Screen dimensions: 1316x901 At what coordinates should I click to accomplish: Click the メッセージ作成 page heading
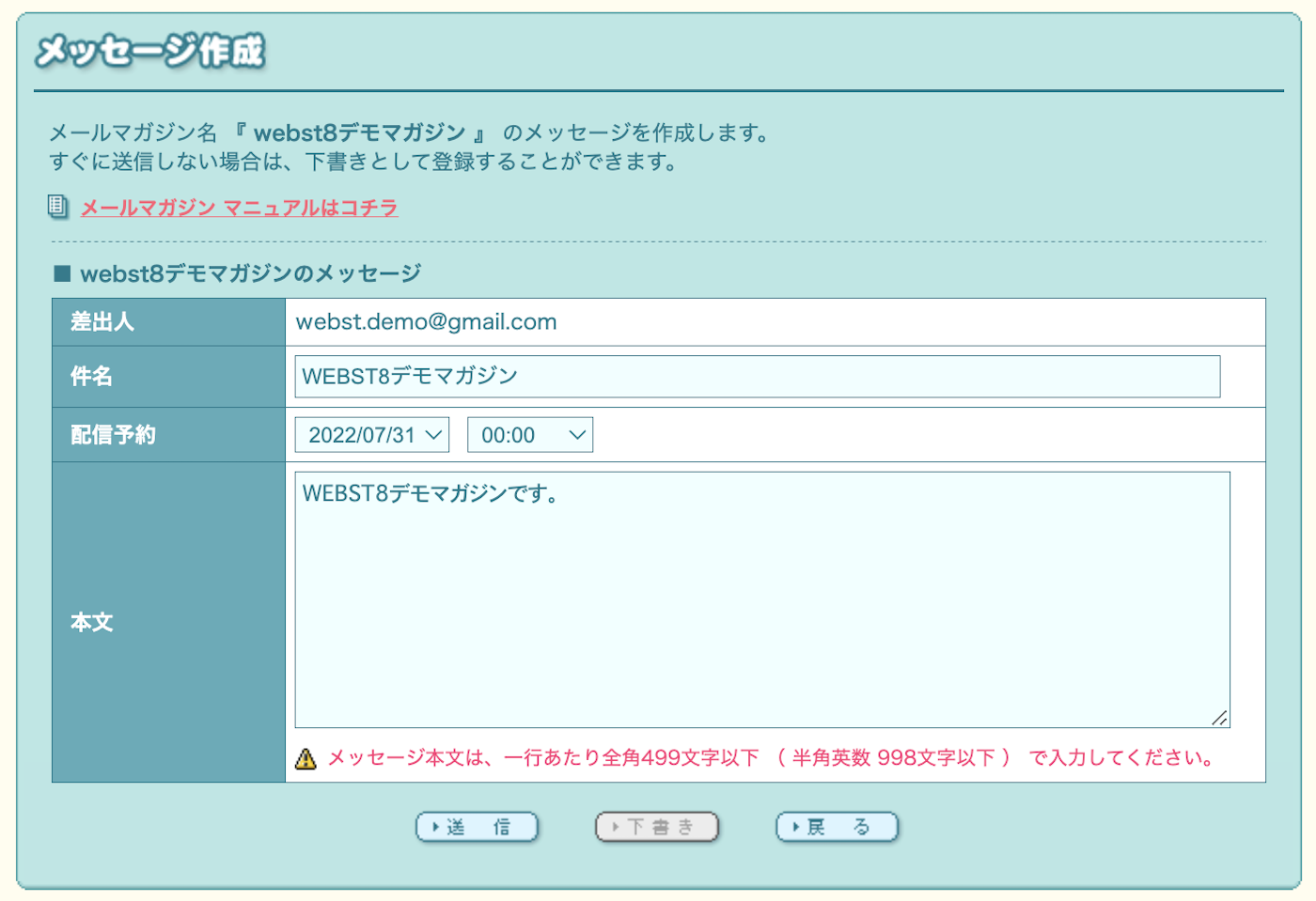point(150,51)
